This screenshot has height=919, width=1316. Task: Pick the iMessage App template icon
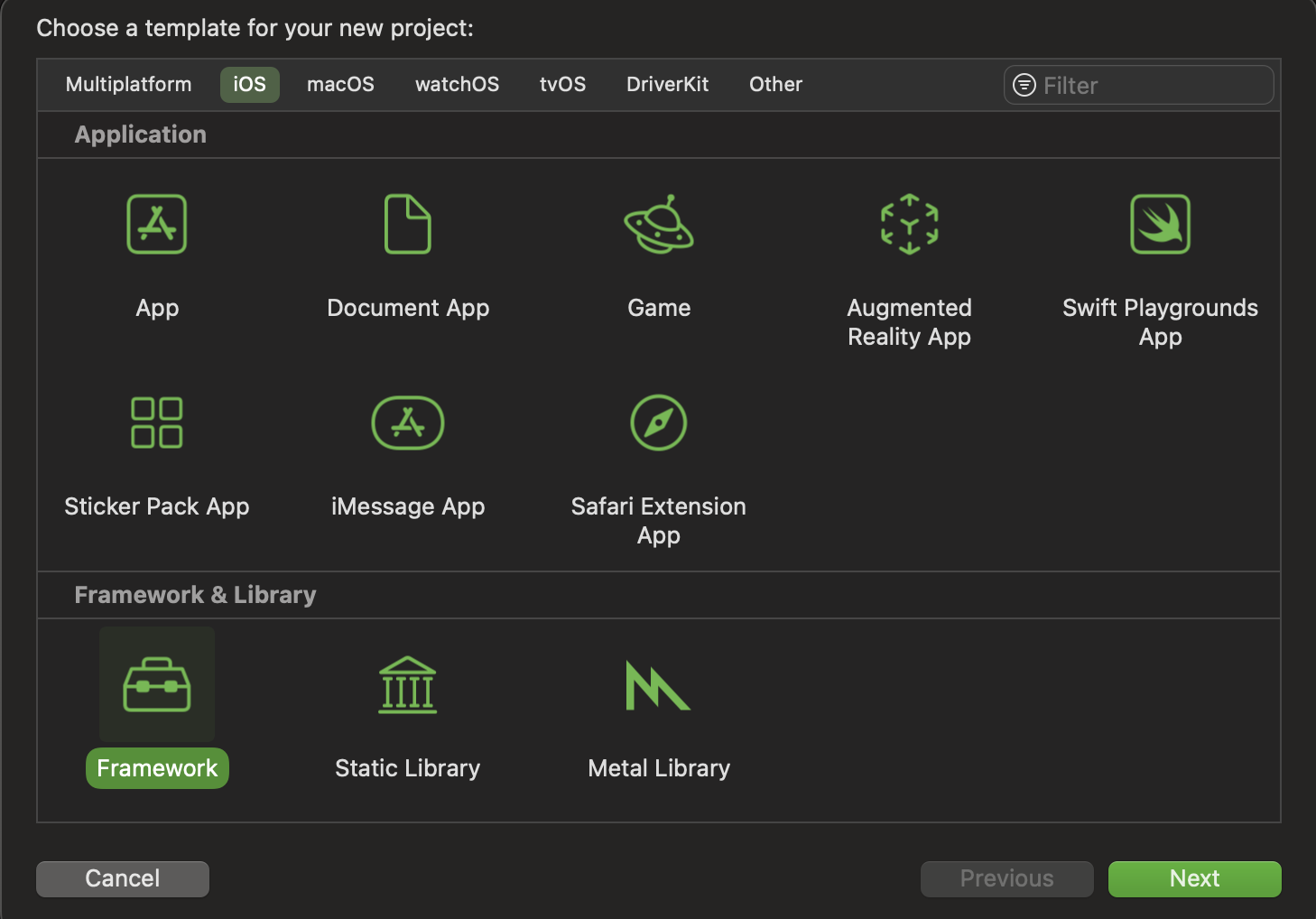click(408, 422)
